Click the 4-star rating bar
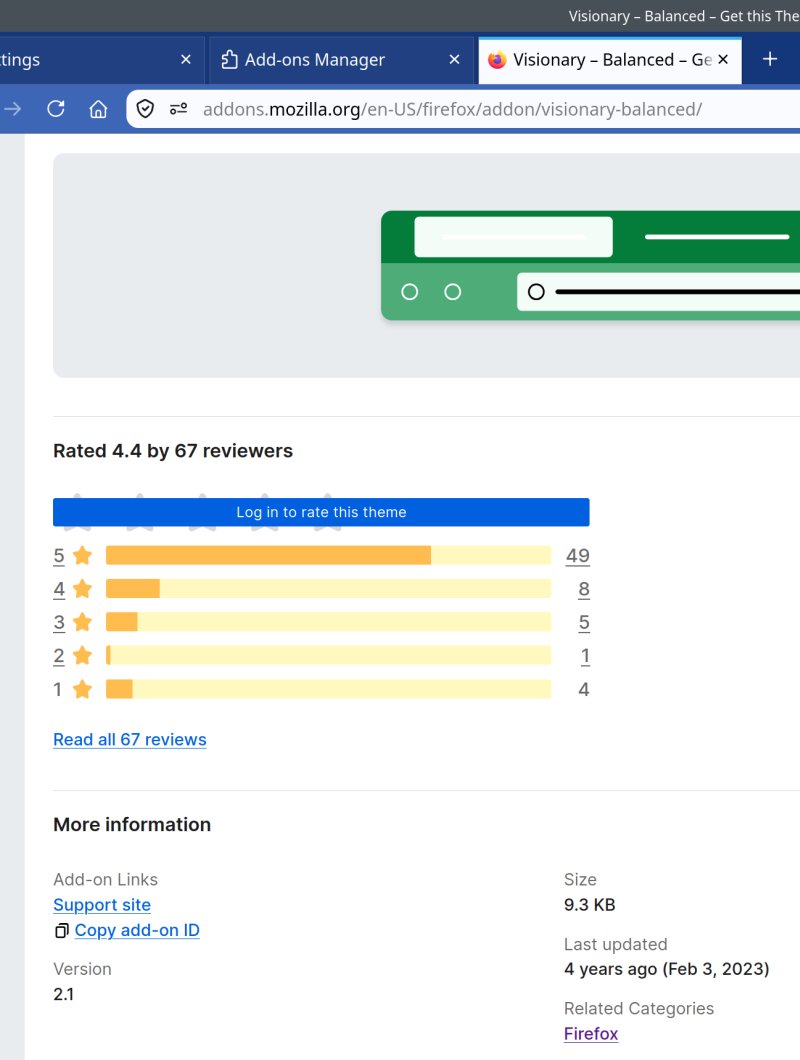The width and height of the screenshot is (800, 1060). pyautogui.click(x=329, y=589)
